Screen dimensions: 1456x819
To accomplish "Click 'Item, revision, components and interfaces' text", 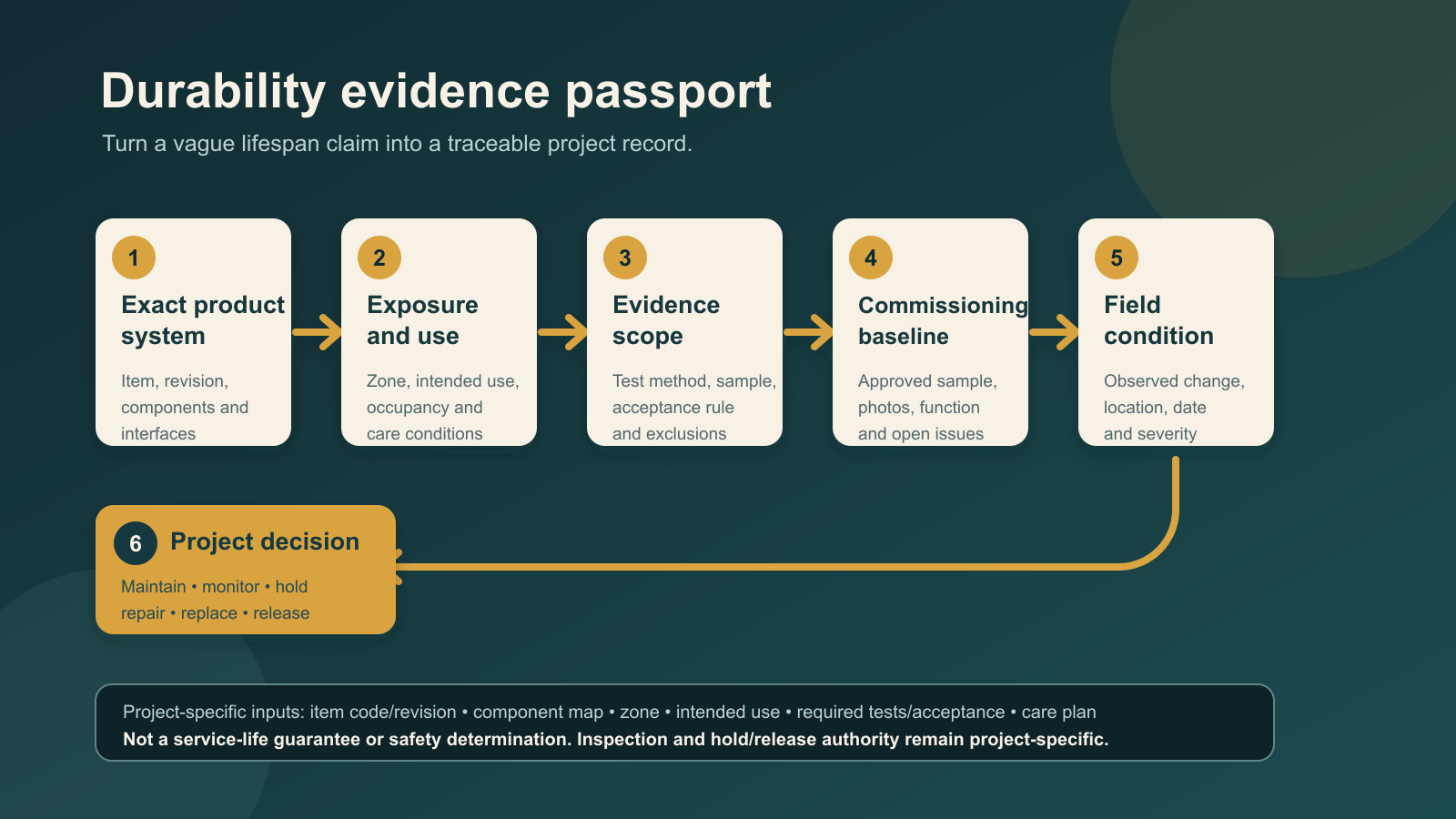I will [185, 408].
